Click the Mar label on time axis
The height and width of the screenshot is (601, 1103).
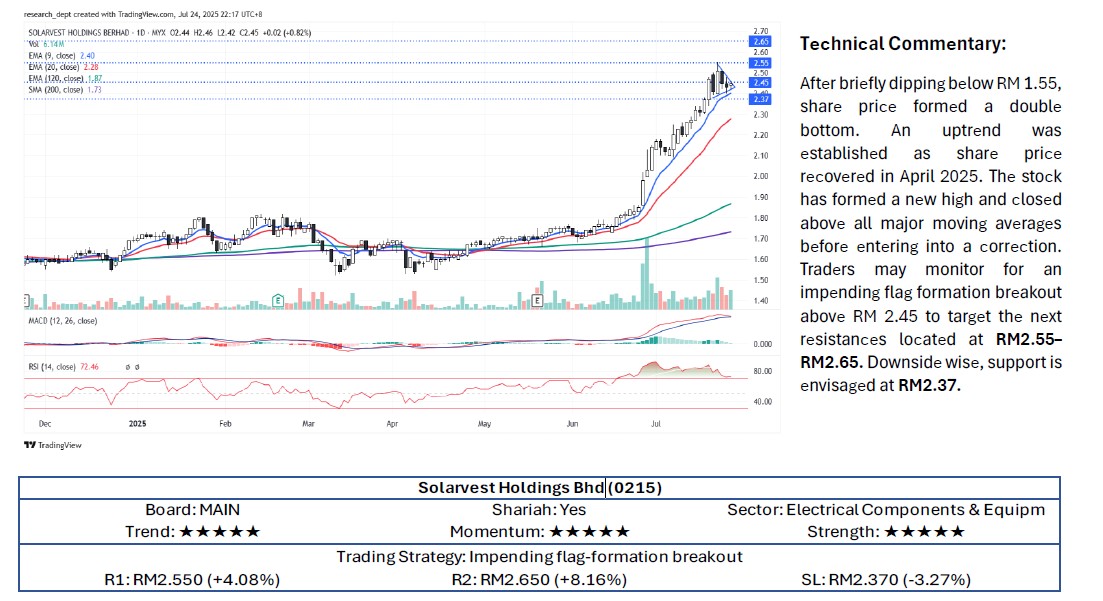tap(308, 424)
